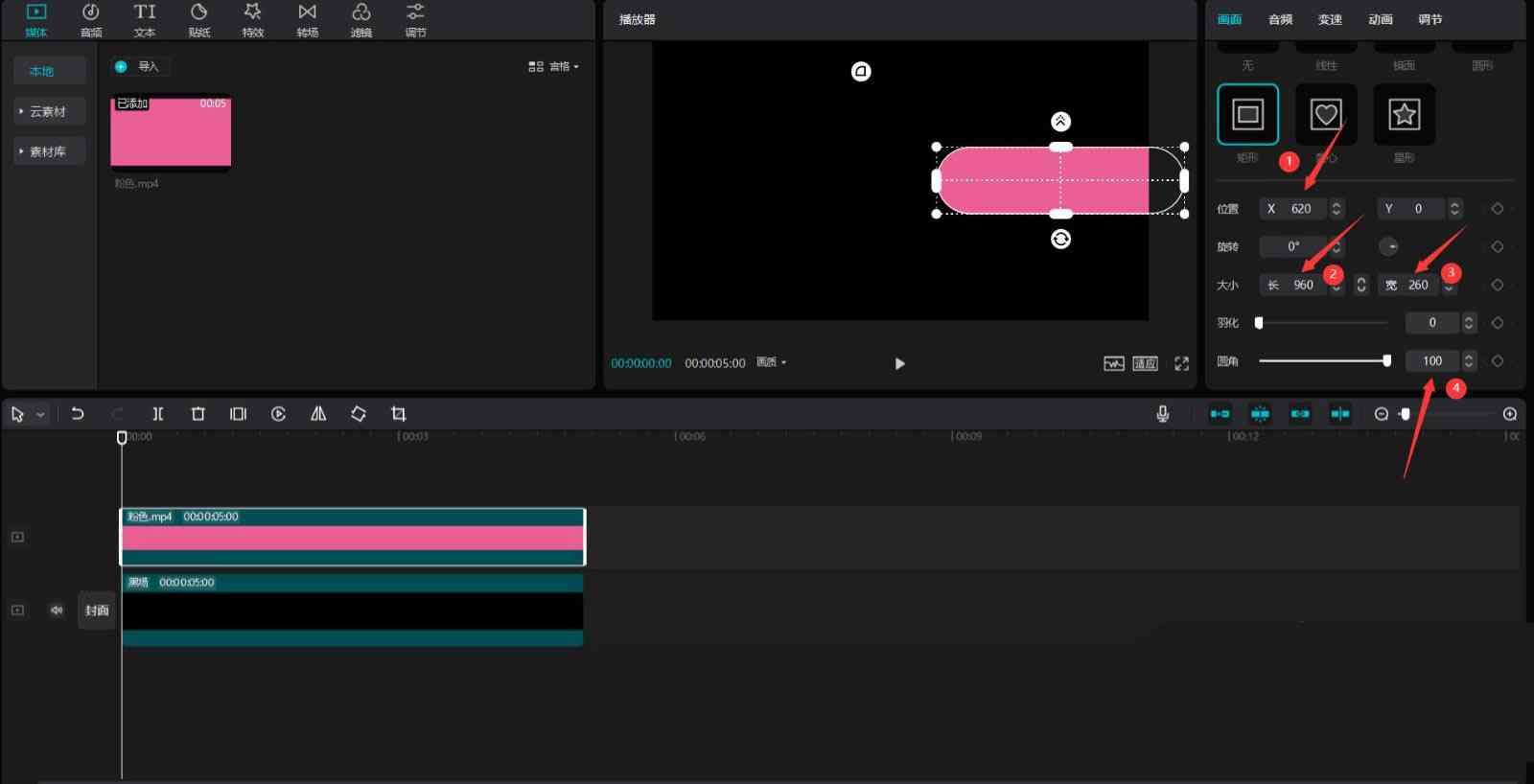Screen dimensions: 1534x784
Task: Open the 宫格 view mode dropdown
Action: pos(554,66)
